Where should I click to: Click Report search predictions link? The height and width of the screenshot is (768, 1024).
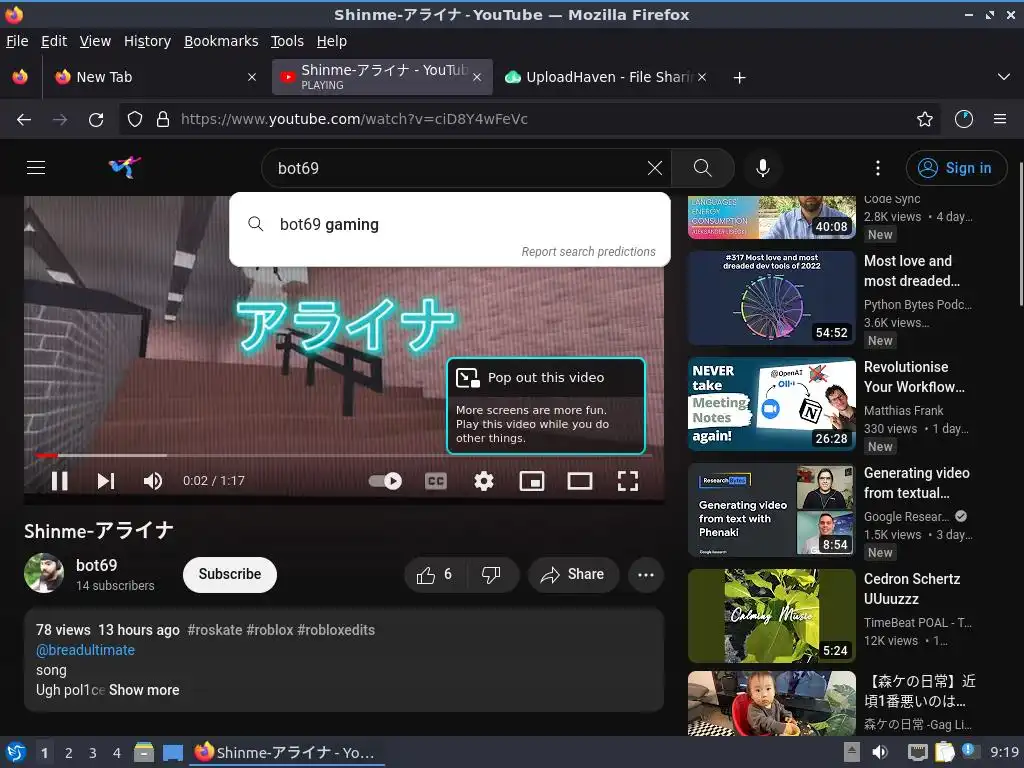tap(588, 251)
